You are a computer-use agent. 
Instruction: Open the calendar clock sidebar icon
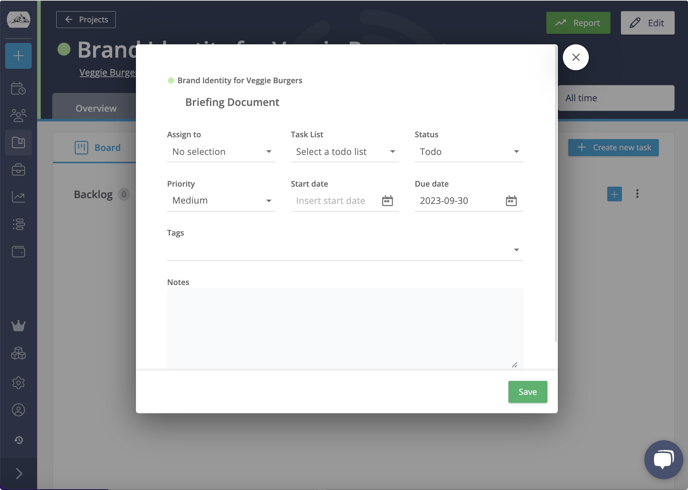pyautogui.click(x=18, y=89)
